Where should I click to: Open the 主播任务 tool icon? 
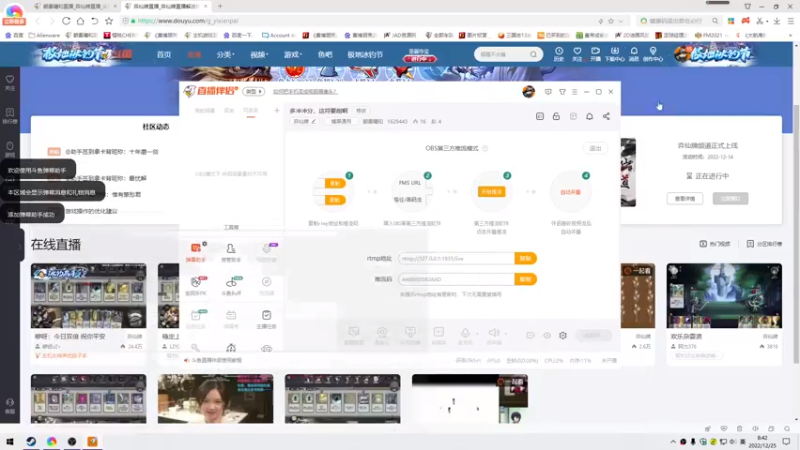(x=266, y=319)
